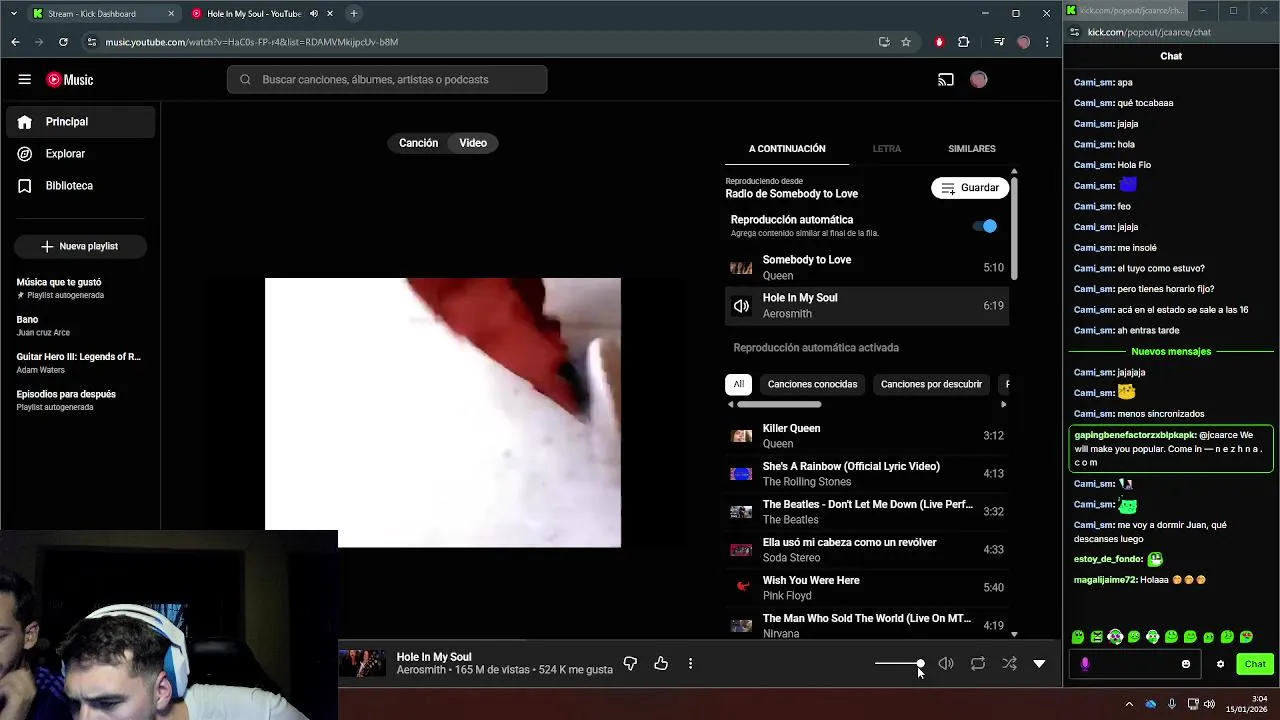Viewport: 1280px width, 720px height.
Task: Like Hole In My Soul
Action: click(x=661, y=663)
